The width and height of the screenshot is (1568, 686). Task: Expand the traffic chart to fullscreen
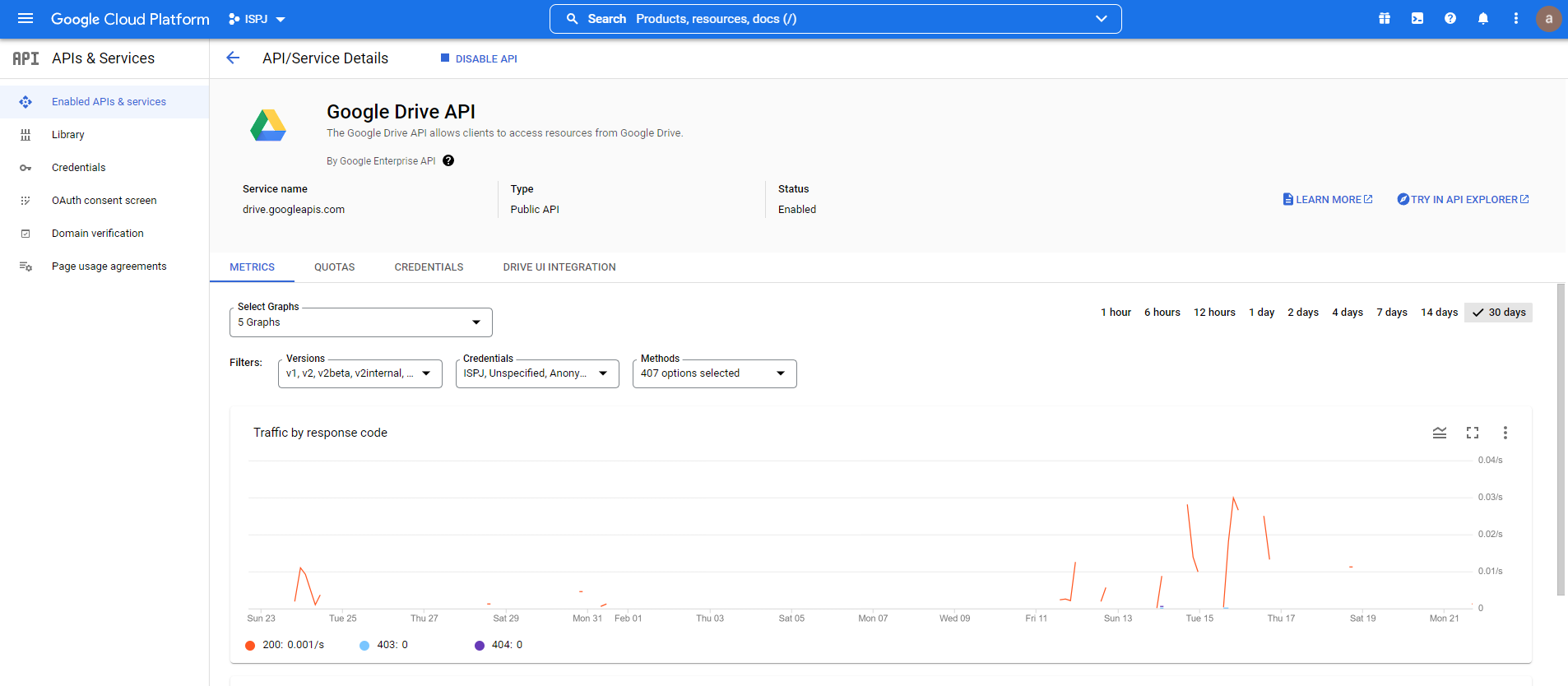click(x=1473, y=433)
